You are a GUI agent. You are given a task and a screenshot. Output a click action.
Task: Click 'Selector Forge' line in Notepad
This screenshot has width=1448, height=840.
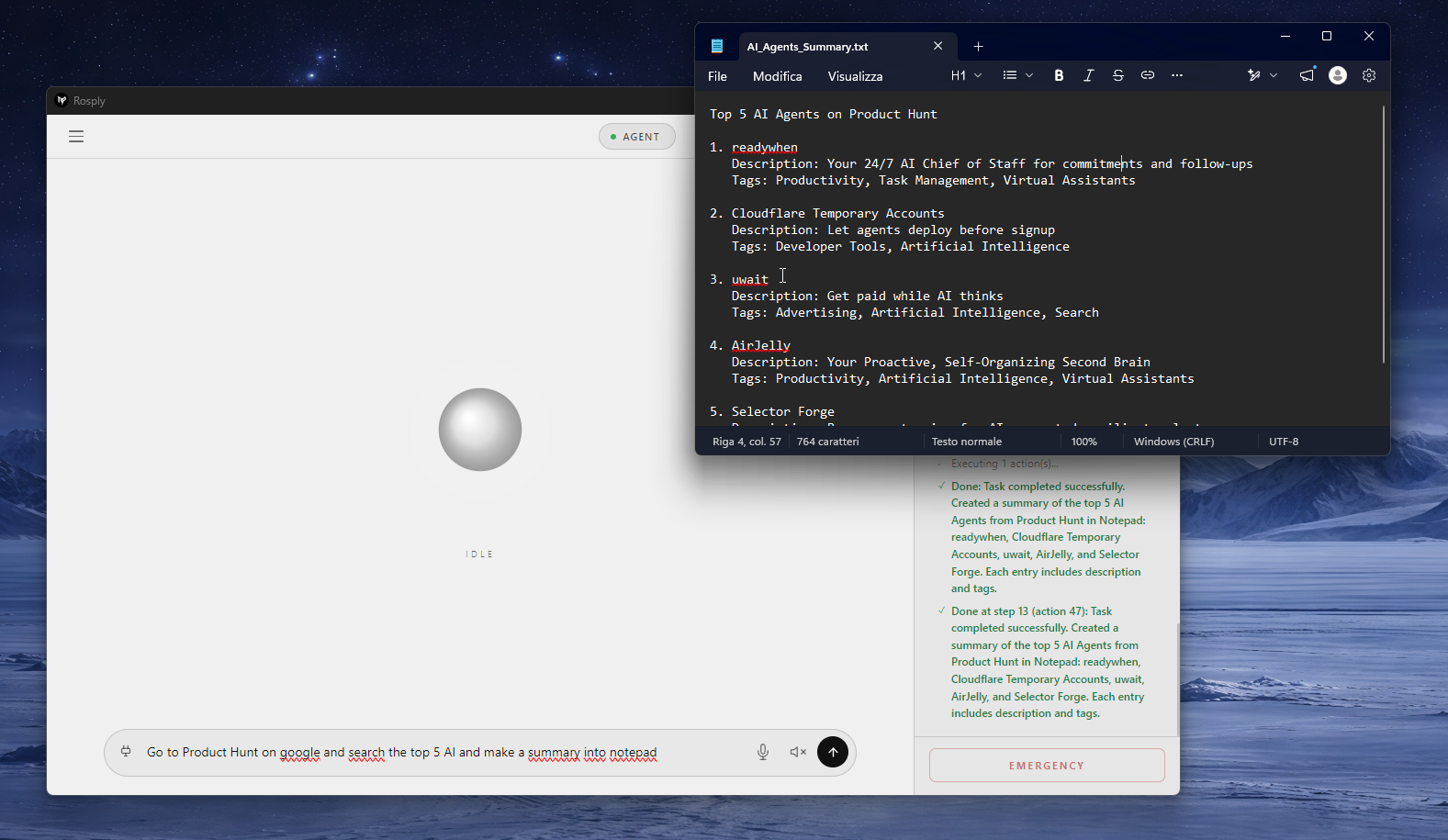(x=783, y=411)
